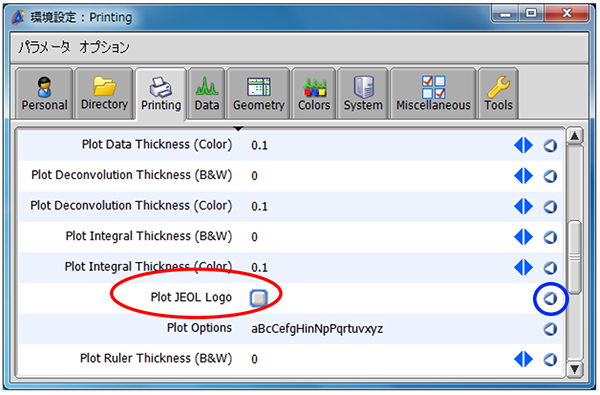Adjust Plot Integral Thickness (B&W) arrows
This screenshot has width=600, height=395.
click(x=523, y=237)
